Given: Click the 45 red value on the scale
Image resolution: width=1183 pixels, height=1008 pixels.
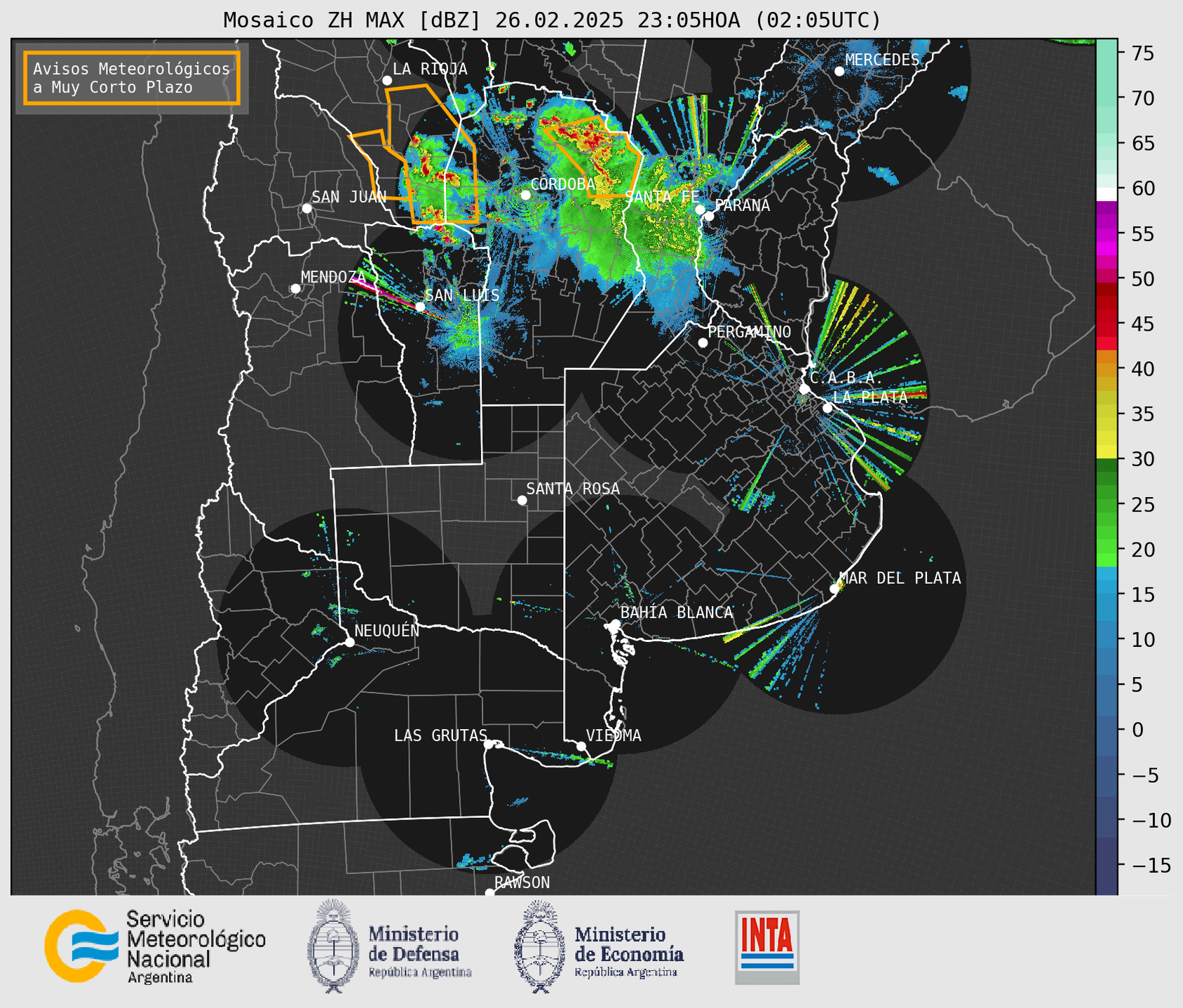Looking at the screenshot, I should tap(1142, 324).
